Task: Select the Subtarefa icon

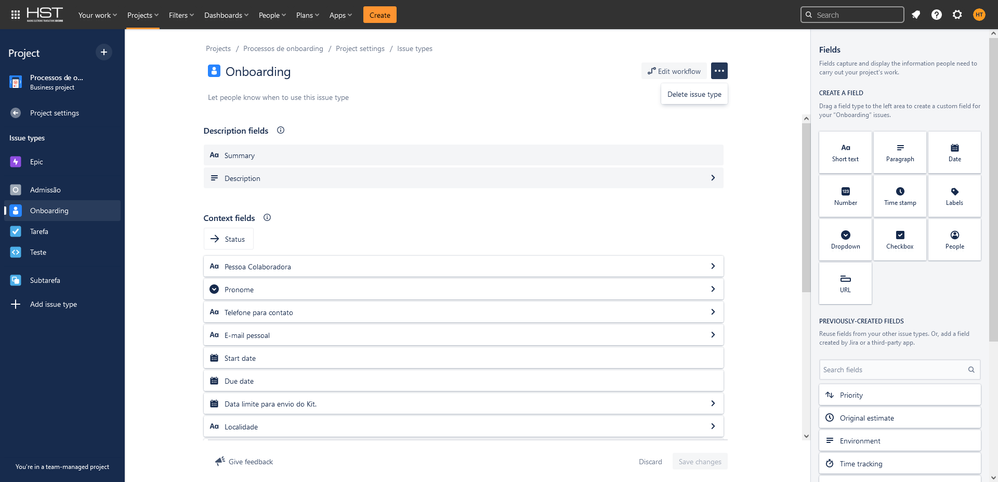Action: 16,280
